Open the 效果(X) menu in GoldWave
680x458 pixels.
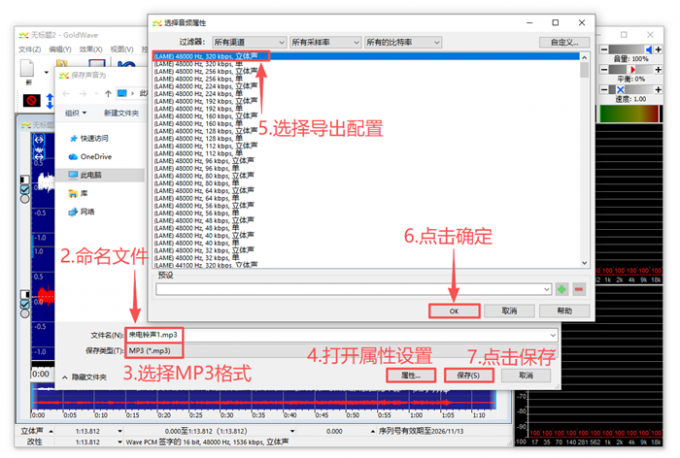tap(91, 49)
